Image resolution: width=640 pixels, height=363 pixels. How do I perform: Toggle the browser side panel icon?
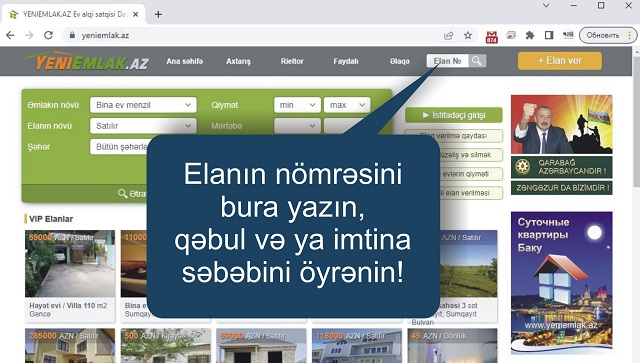point(549,36)
